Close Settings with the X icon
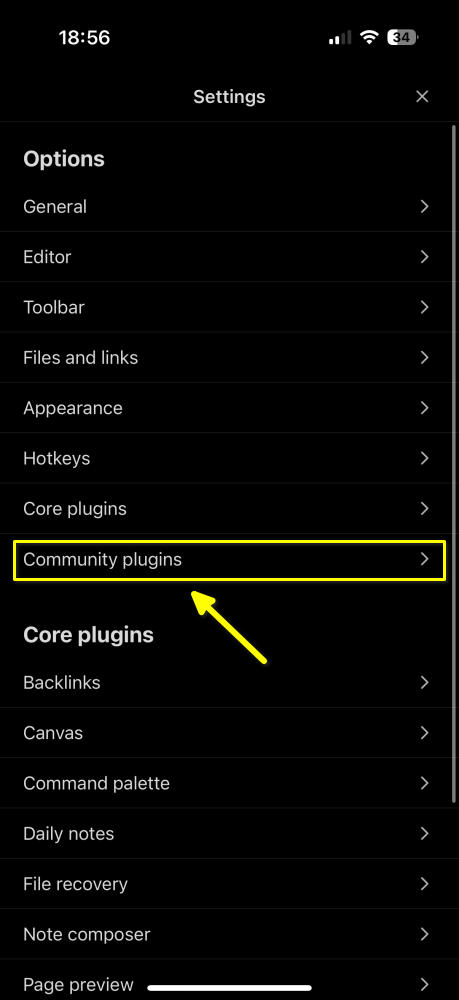Viewport: 459px width, 1000px height. (422, 96)
